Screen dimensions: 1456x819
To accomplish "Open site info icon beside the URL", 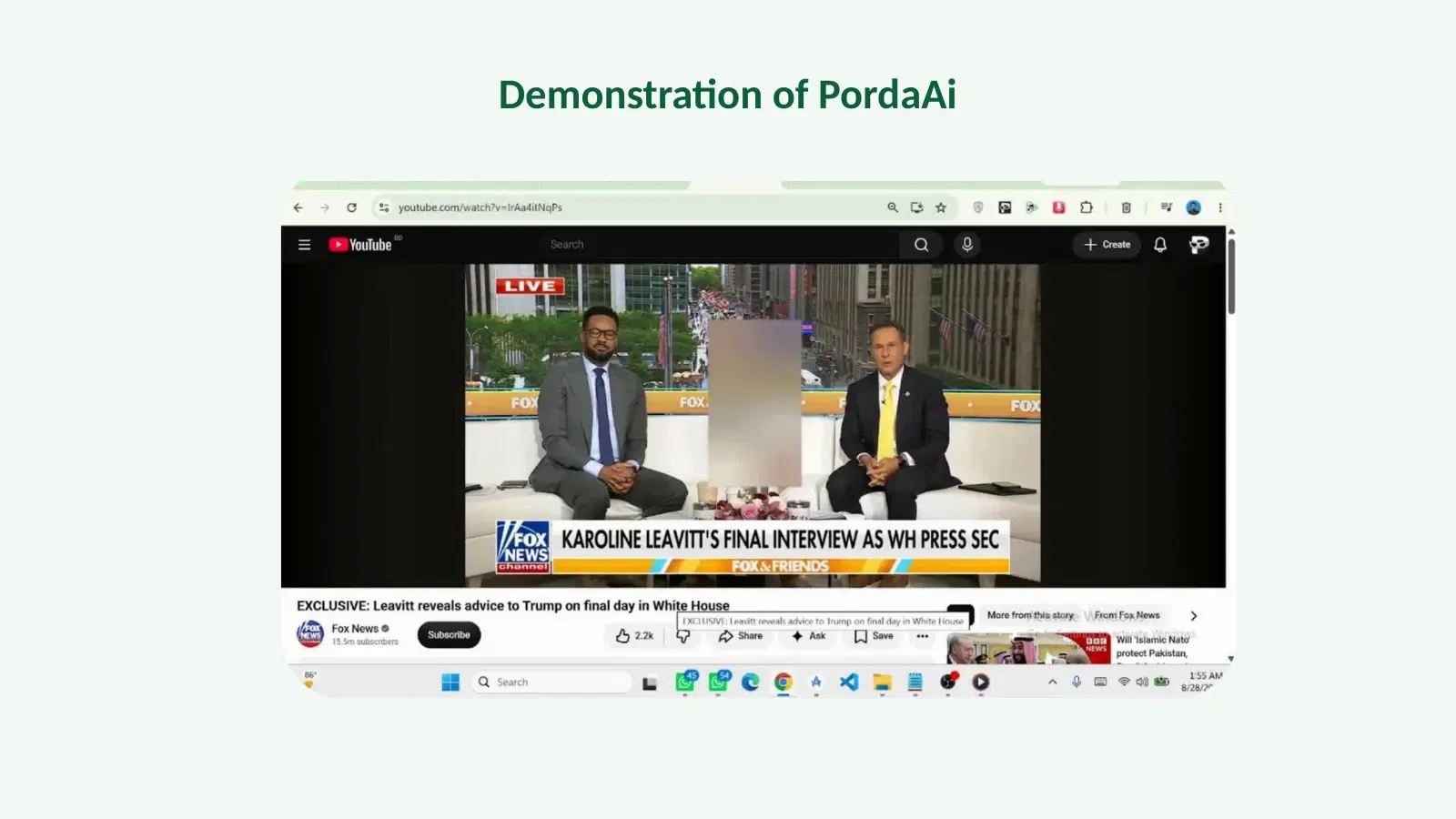I will click(384, 207).
